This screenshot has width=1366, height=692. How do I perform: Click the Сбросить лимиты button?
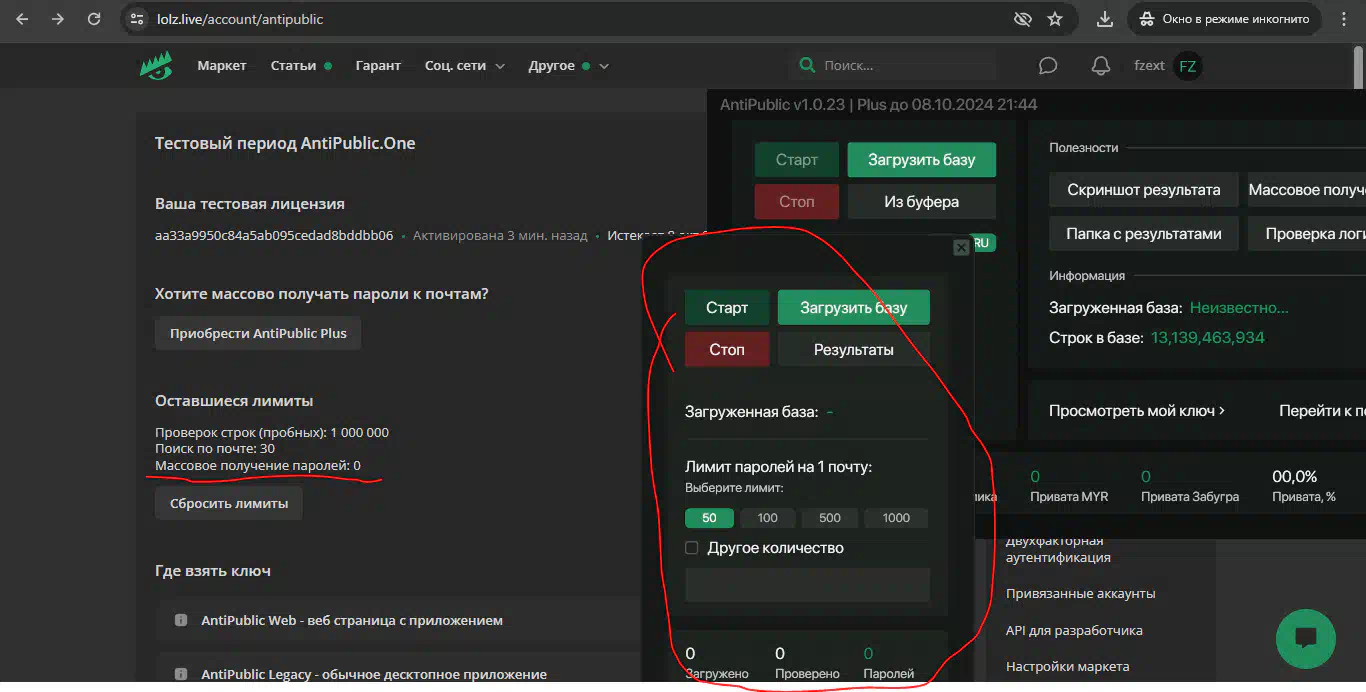pyautogui.click(x=229, y=503)
